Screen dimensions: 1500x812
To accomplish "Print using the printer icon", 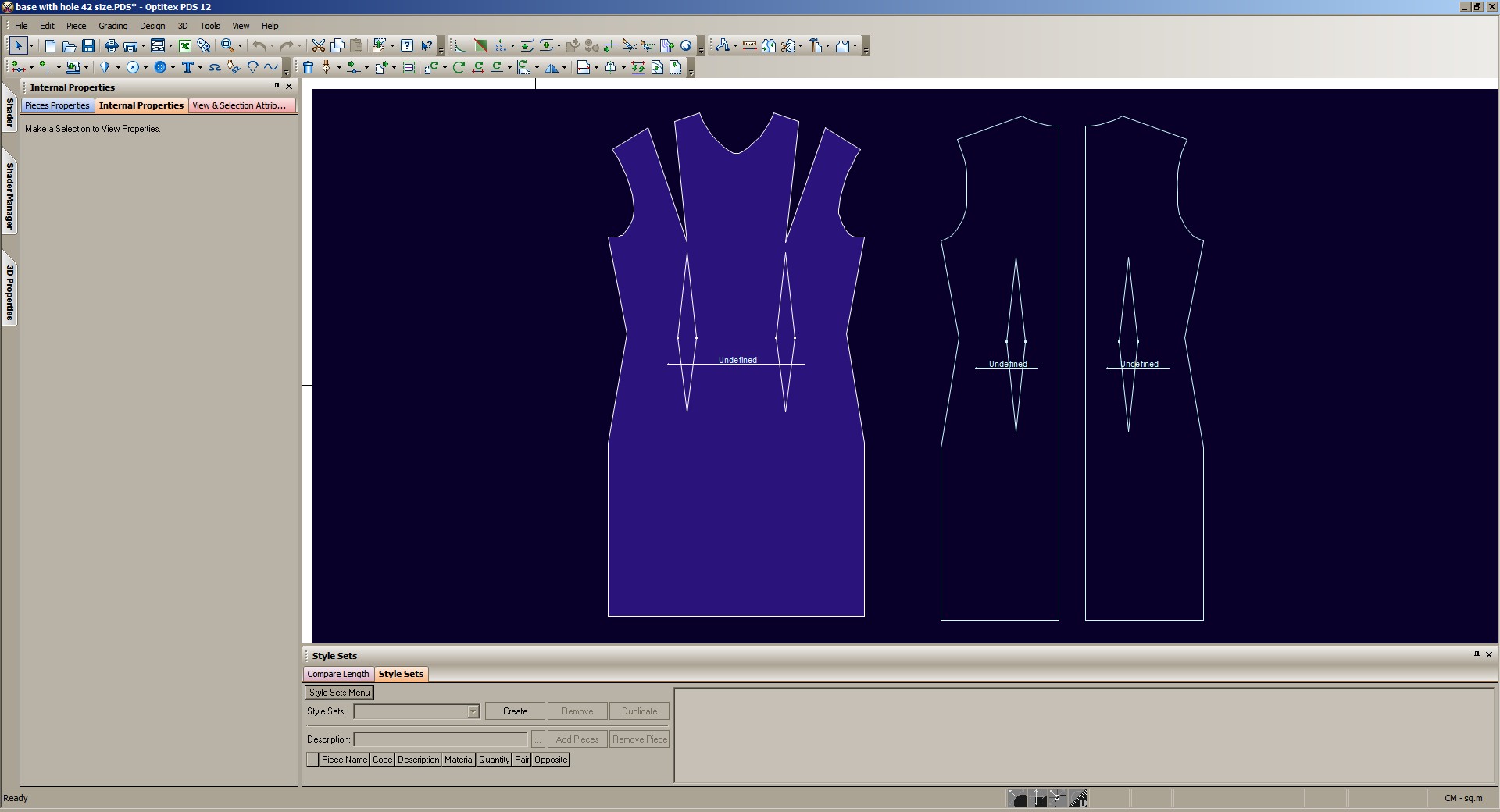I will click(x=111, y=45).
